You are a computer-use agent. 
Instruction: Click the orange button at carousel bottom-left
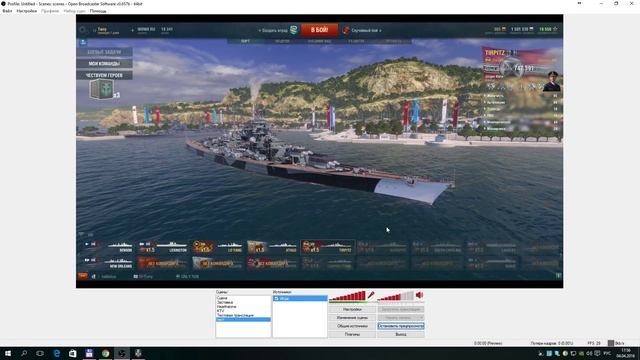(82, 276)
